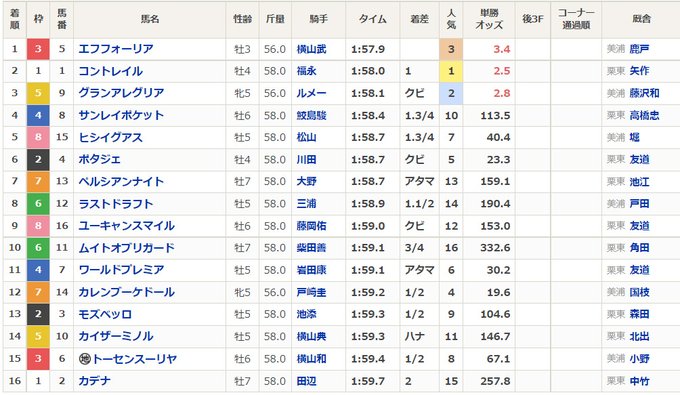
Task: Open ラストドラフト horse page
Action: pos(116,204)
